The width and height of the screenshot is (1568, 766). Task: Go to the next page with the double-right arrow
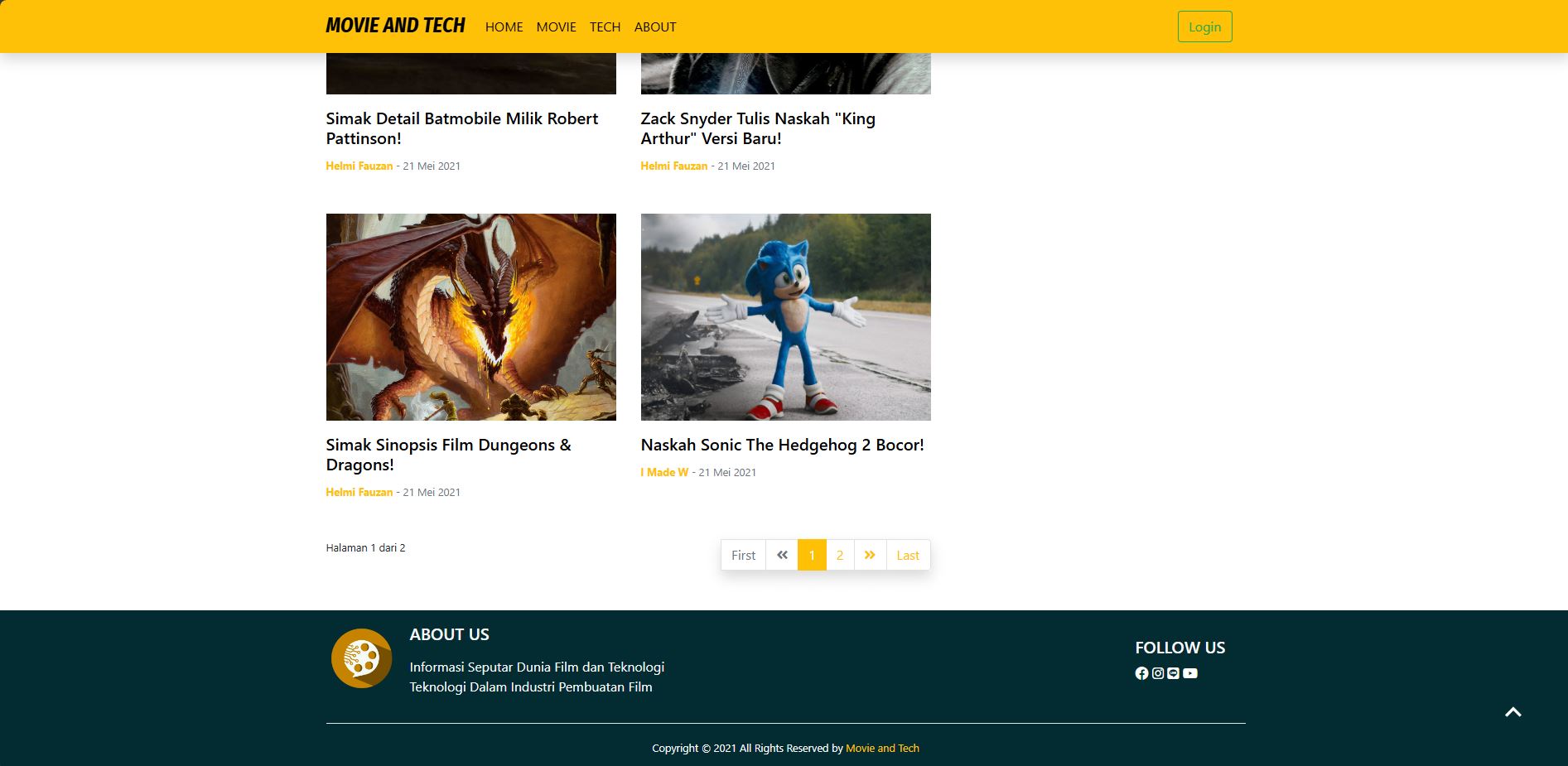click(x=870, y=555)
